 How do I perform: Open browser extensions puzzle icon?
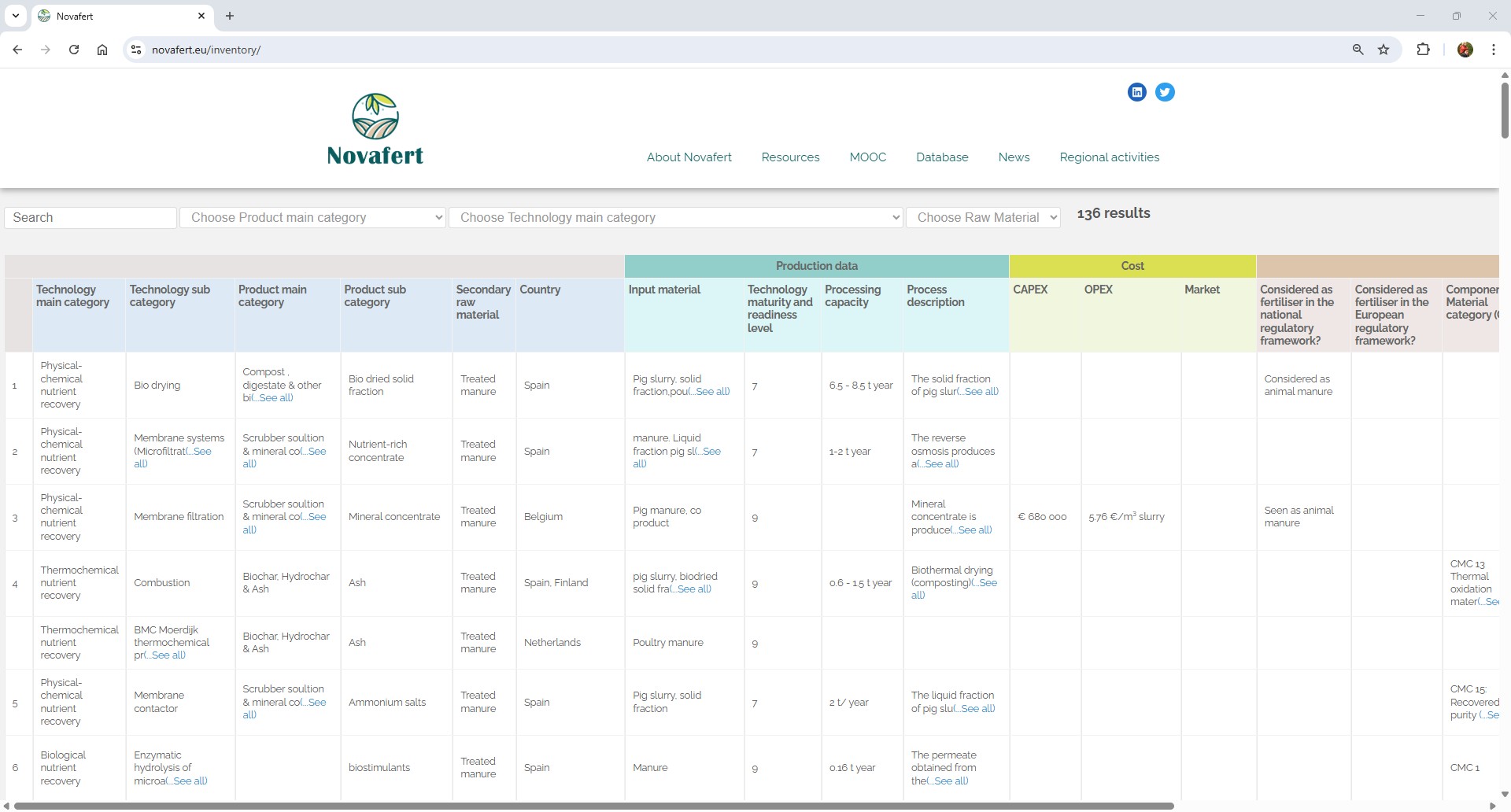coord(1423,50)
